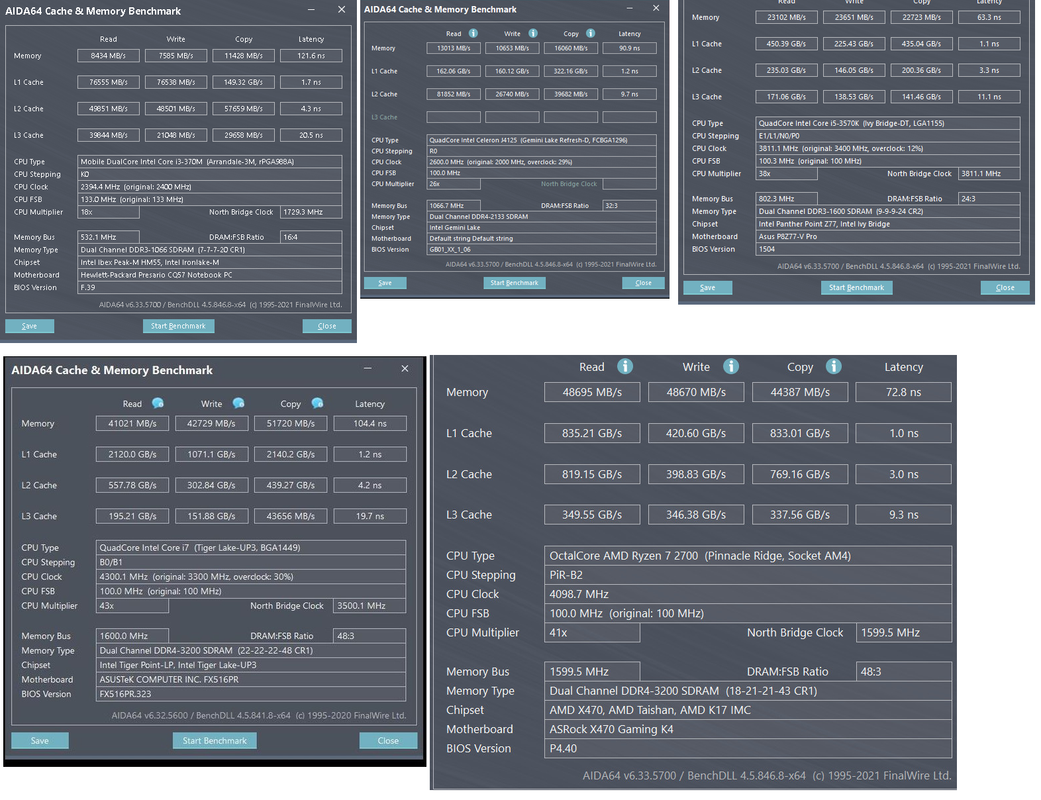
Task: Click the 149.32 GB/s L1 copy value
Action: [x=244, y=82]
